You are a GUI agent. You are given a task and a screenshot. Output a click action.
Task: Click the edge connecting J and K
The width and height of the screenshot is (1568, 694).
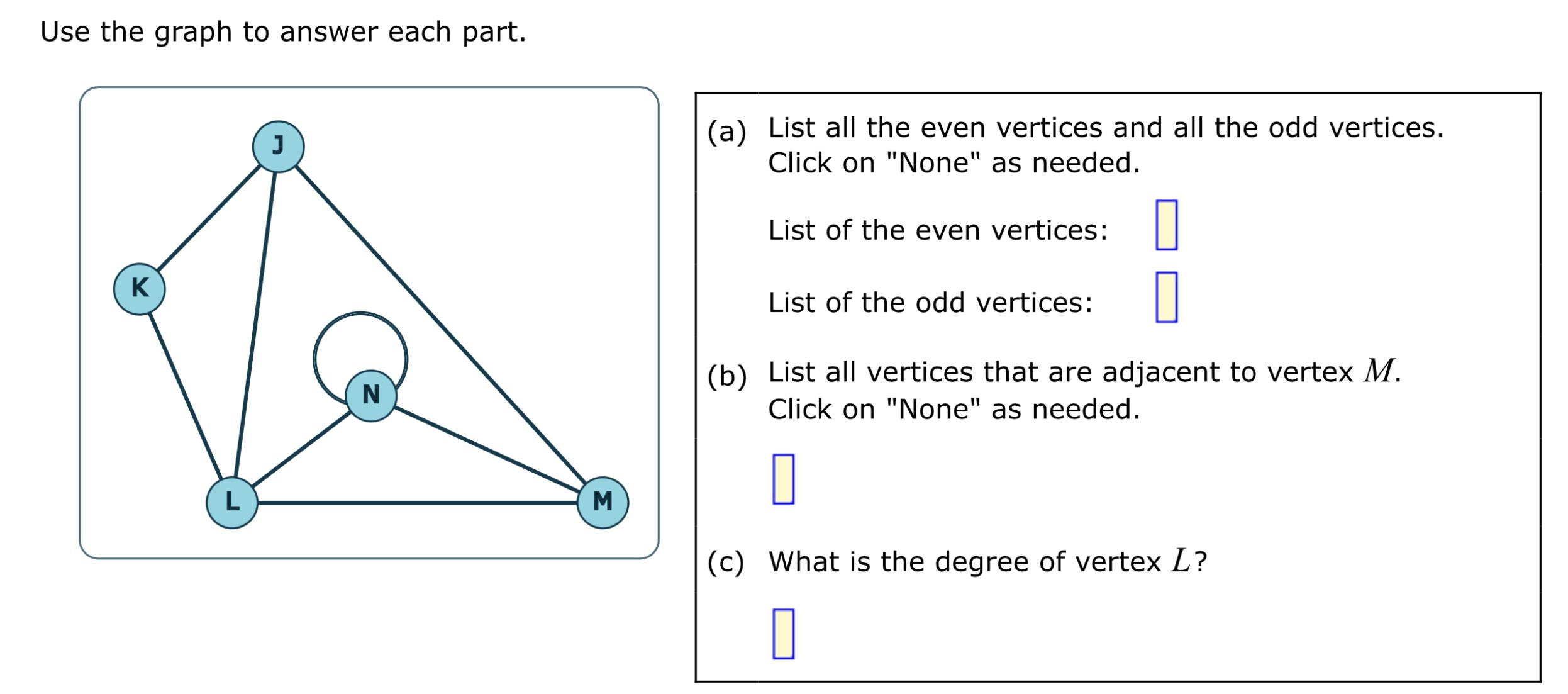(x=209, y=218)
